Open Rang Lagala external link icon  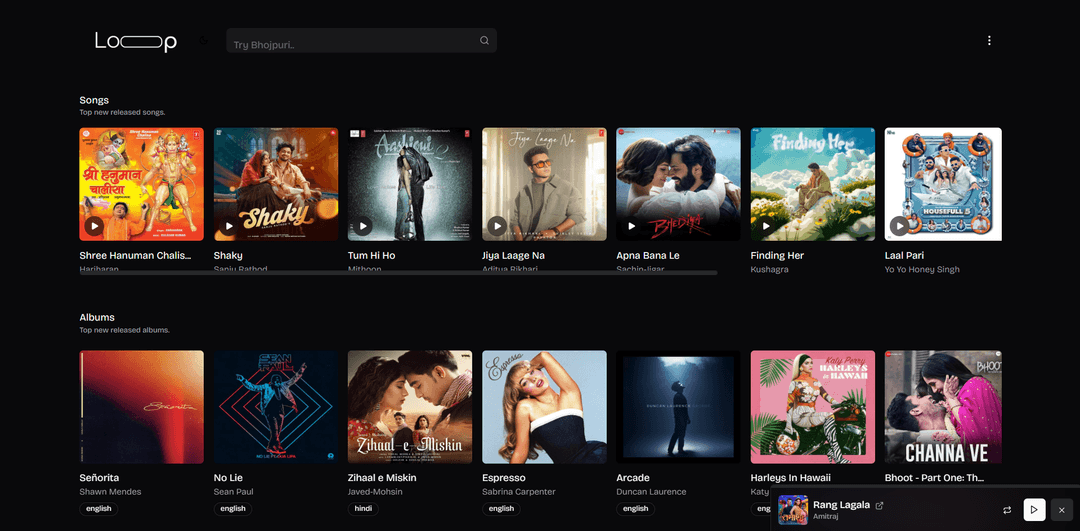880,506
